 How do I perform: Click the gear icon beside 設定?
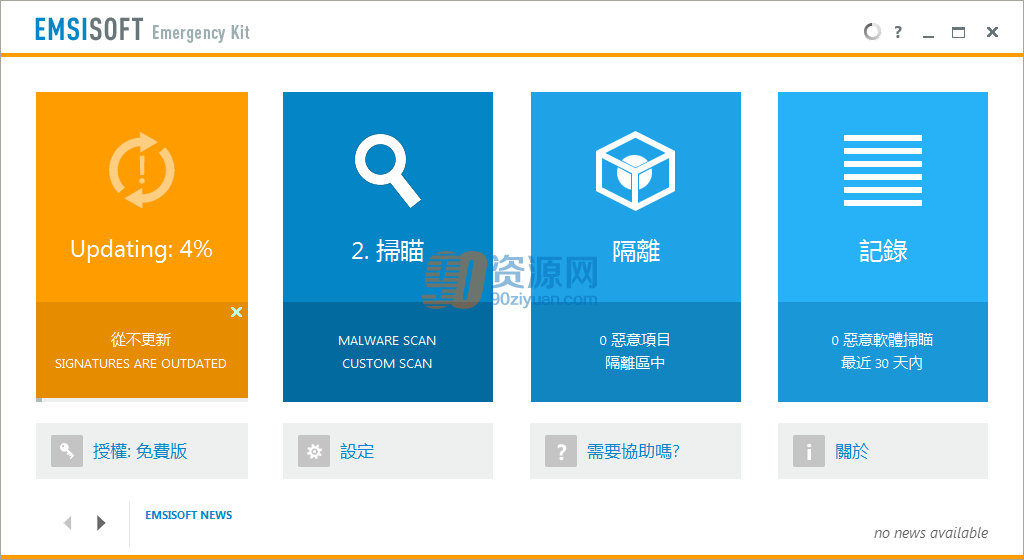click(x=314, y=451)
